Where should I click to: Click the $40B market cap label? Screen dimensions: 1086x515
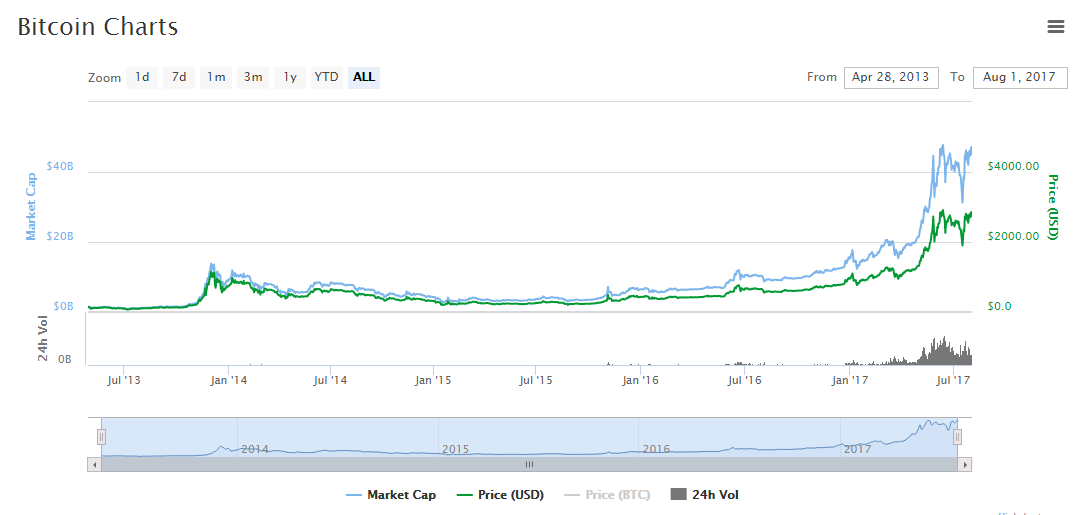click(60, 167)
